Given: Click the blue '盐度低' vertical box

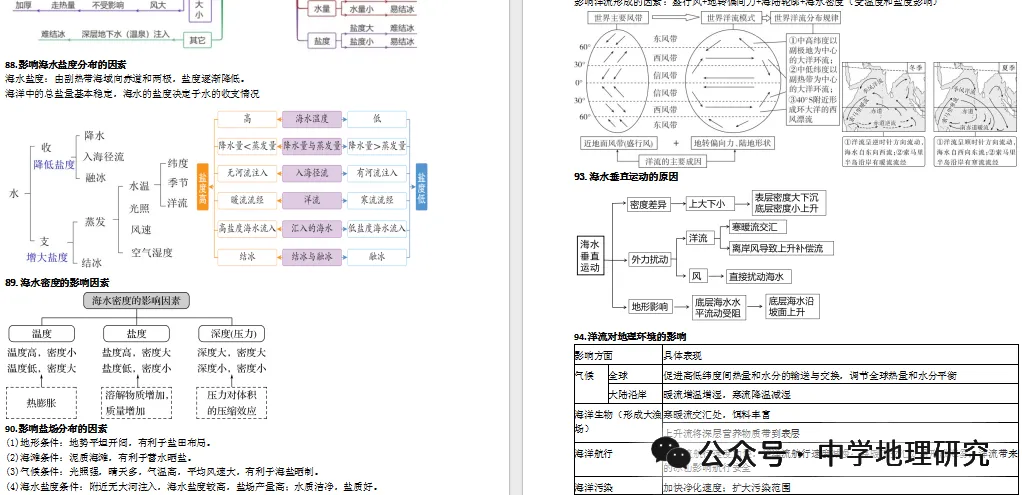Looking at the screenshot, I should point(421,186).
